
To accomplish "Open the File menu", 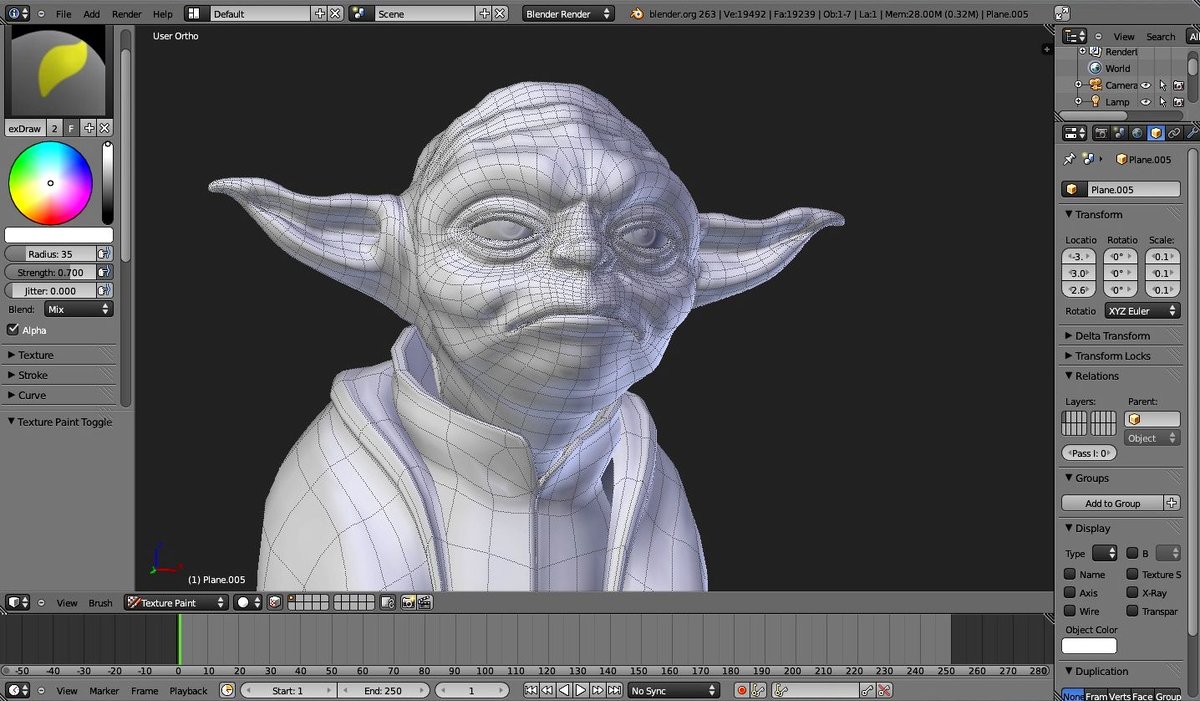I will coord(63,14).
